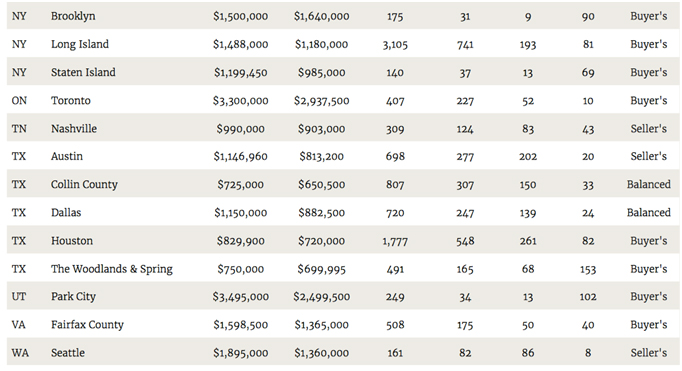Click the Collin County cell
The image size is (682, 371).
84,184
